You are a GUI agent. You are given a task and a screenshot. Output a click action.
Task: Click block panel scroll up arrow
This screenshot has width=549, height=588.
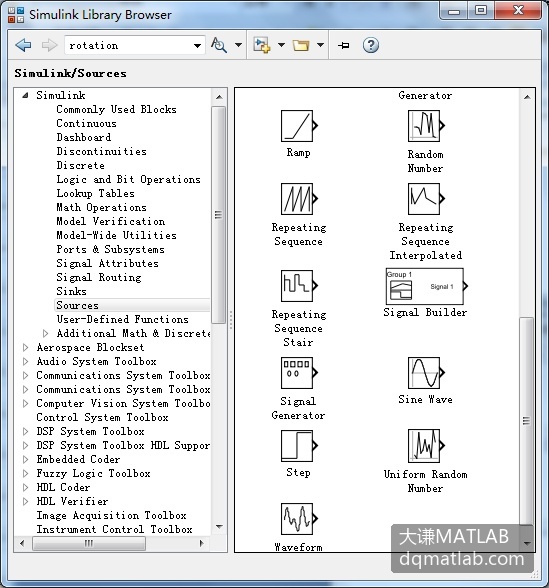tap(527, 97)
